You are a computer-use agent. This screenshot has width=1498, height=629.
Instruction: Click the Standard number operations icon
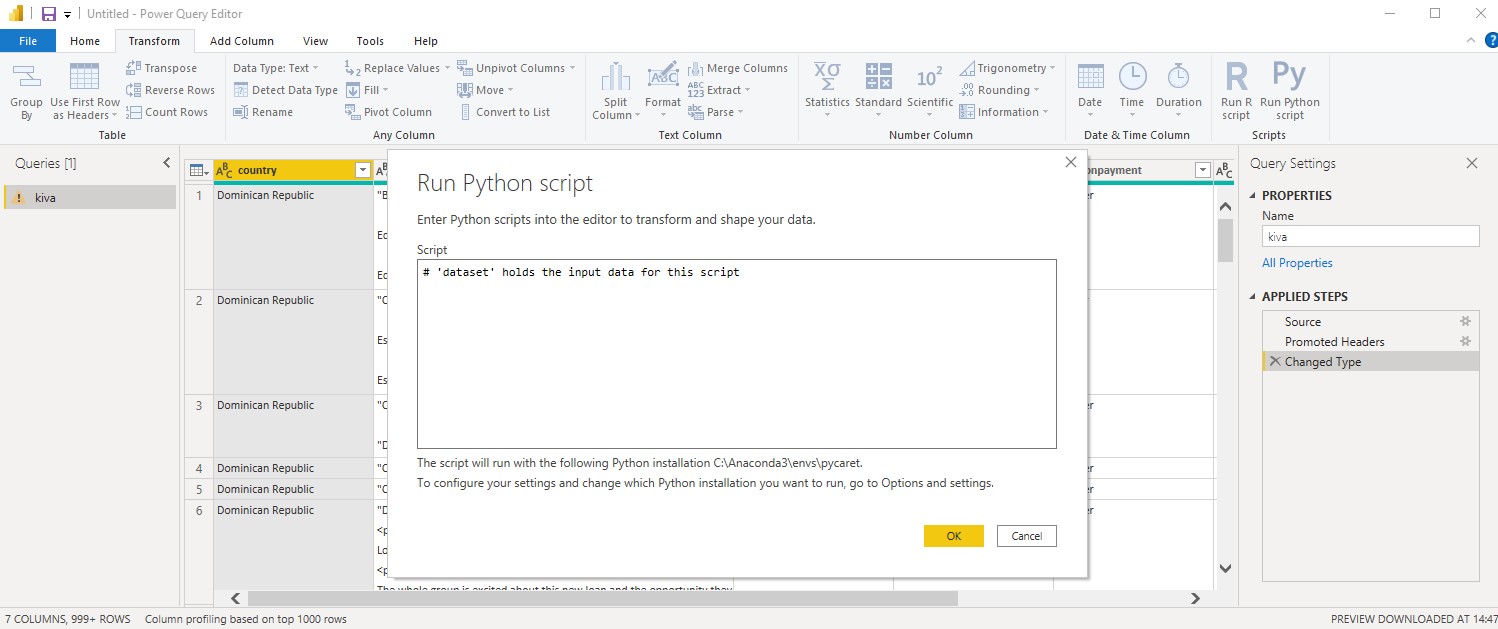coord(878,76)
